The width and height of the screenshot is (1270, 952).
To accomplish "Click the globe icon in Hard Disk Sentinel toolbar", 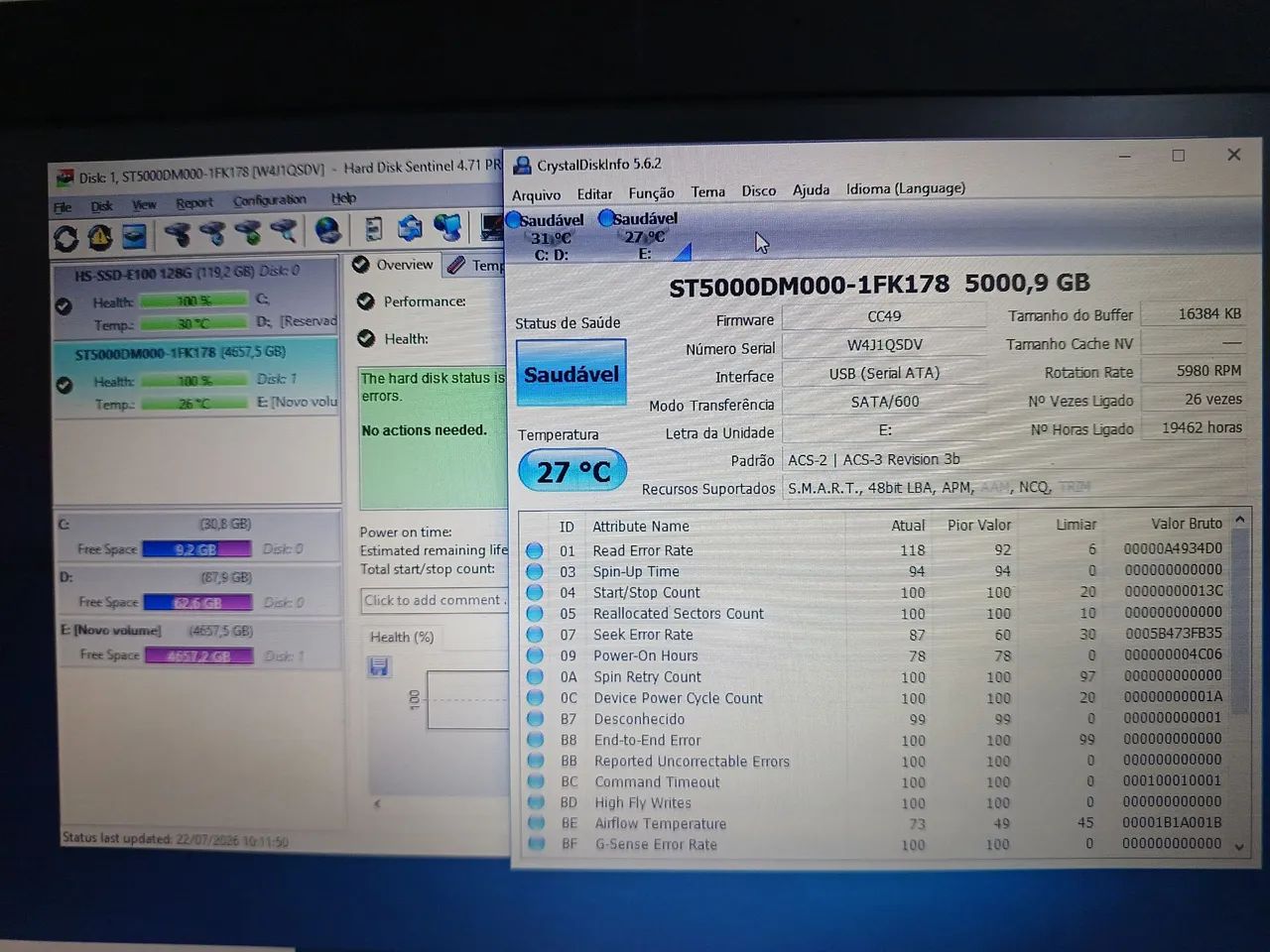I will pos(328,230).
